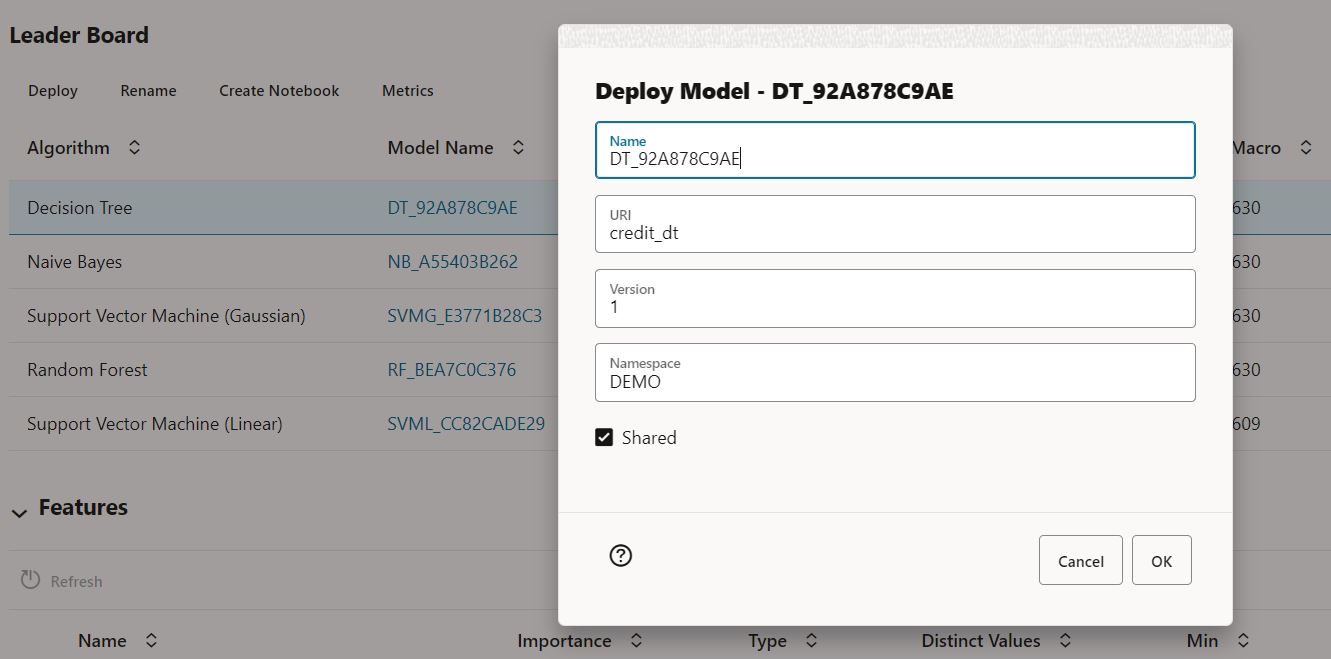
Task: Sort features by Type arrows
Action: pyautogui.click(x=811, y=641)
